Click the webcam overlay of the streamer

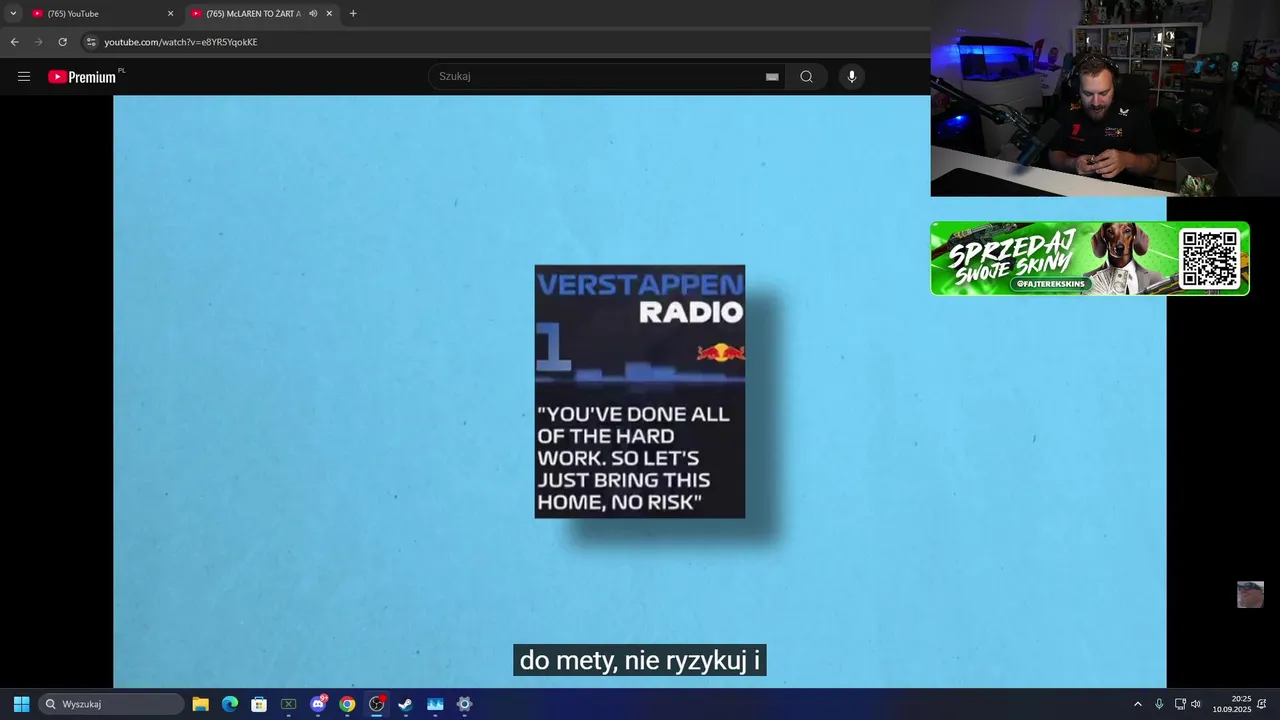pos(1105,98)
